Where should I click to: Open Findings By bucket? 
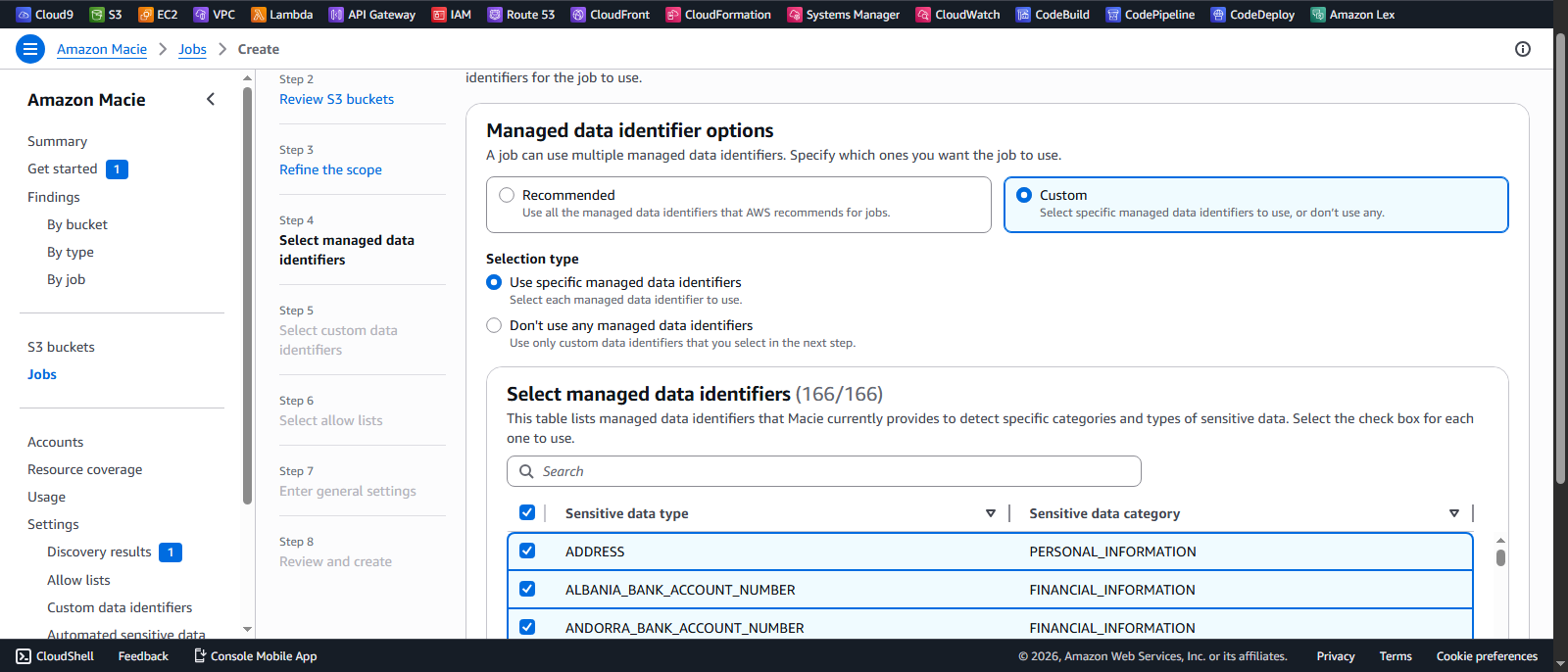coord(77,224)
